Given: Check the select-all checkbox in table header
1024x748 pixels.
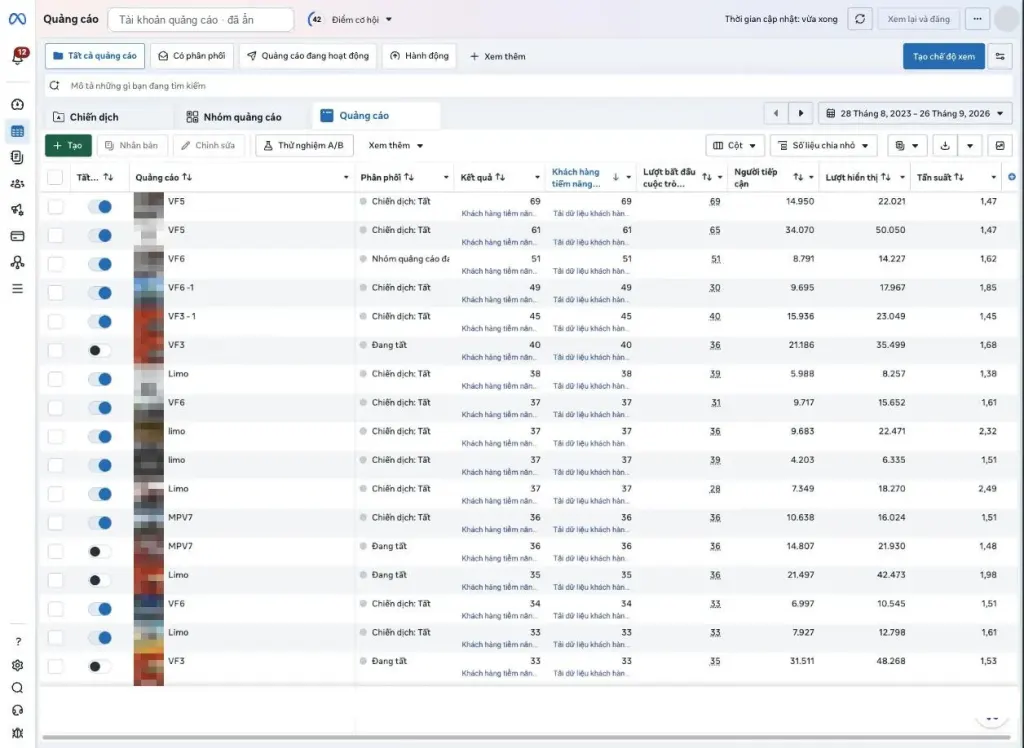Looking at the screenshot, I should coord(56,177).
